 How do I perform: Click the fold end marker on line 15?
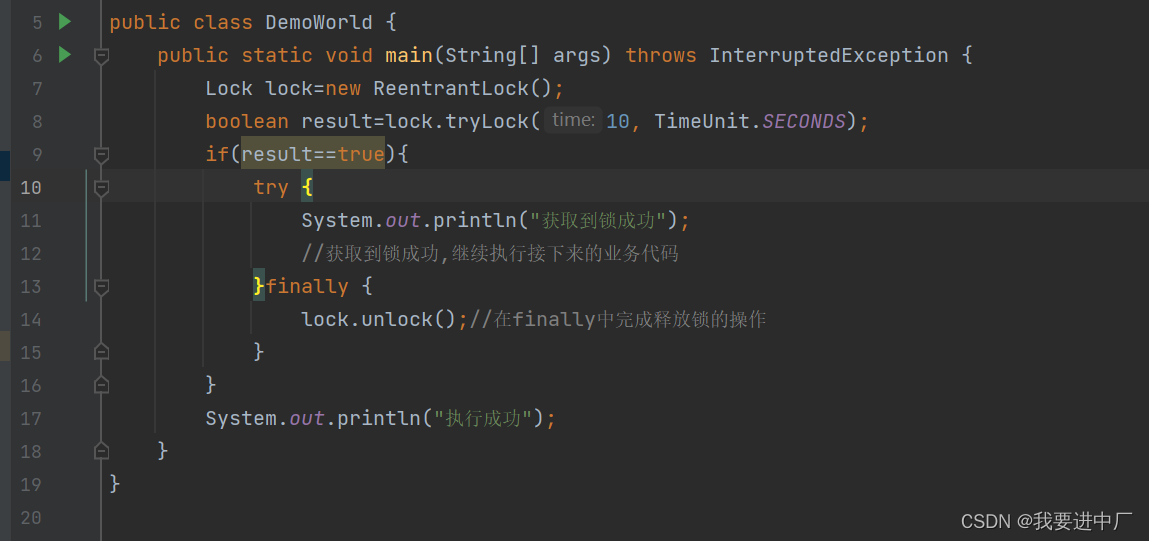(101, 351)
